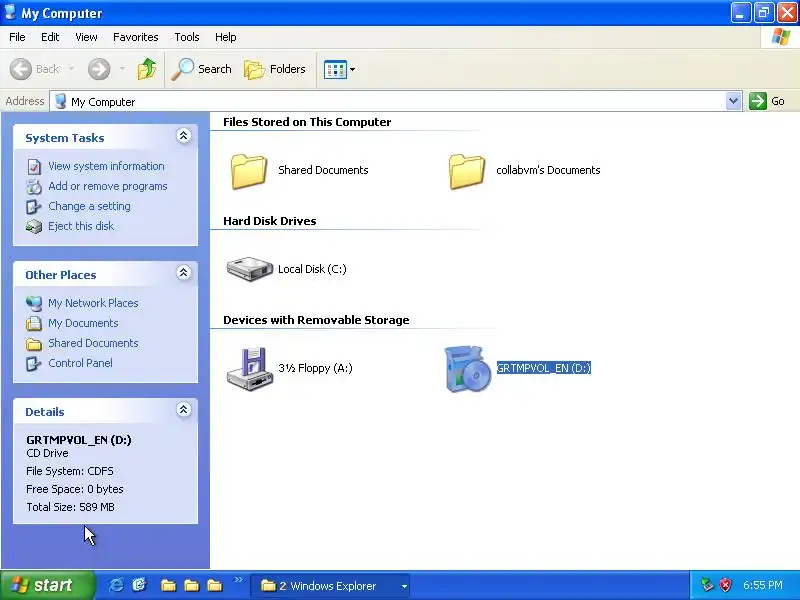The image size is (800, 600).
Task: Open Back button history dropdown arrow
Action: click(71, 69)
